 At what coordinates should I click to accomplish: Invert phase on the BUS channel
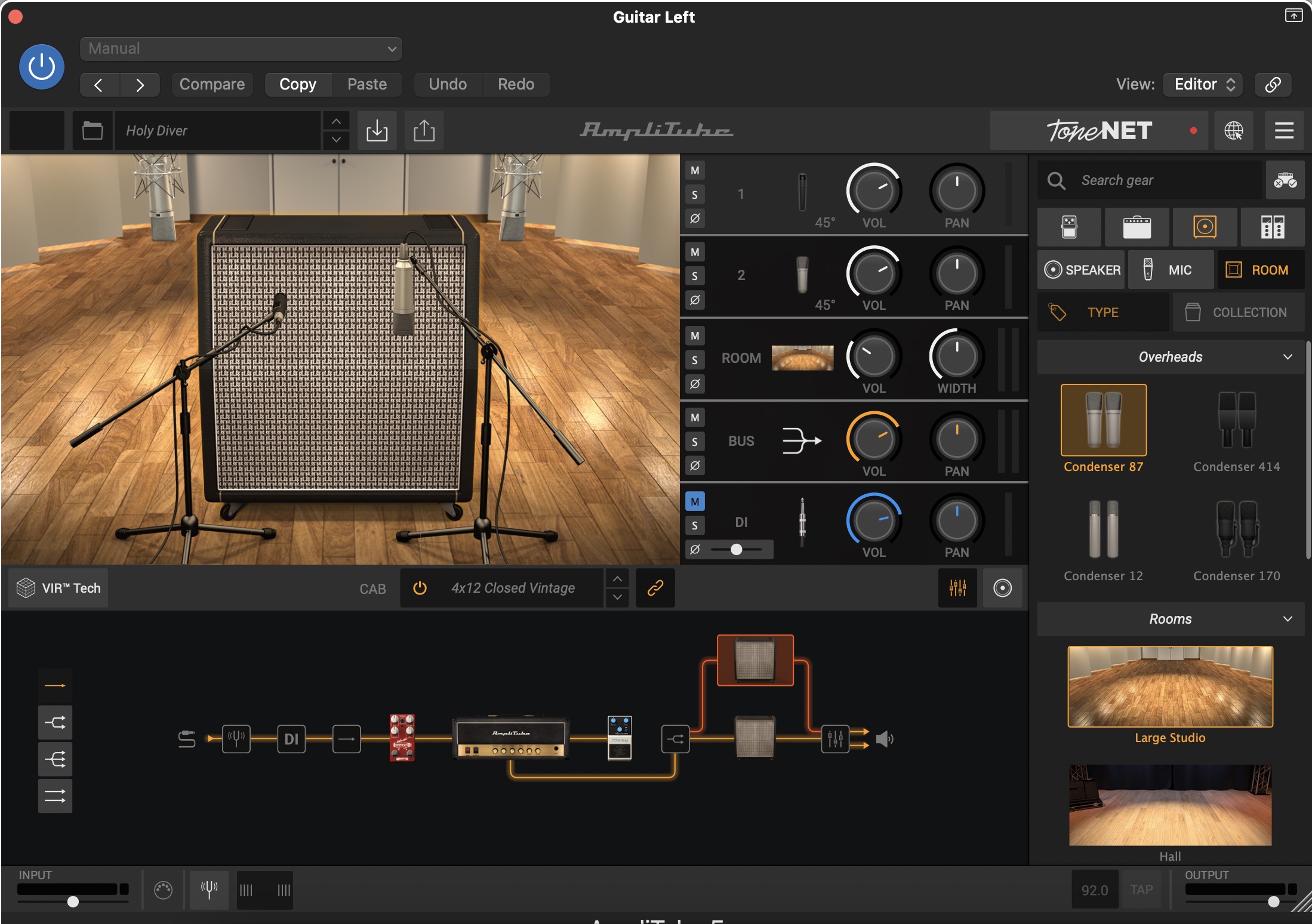[695, 465]
